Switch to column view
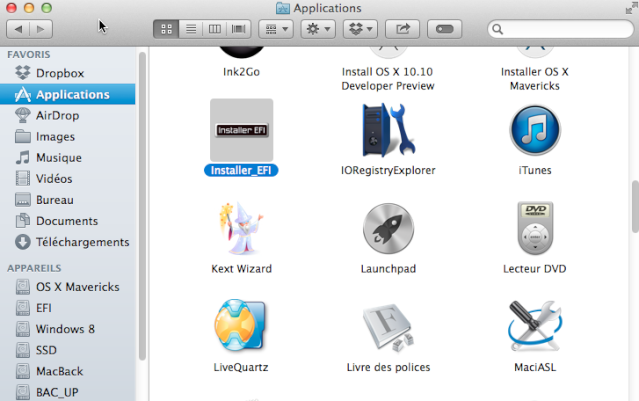639x401 pixels. pos(215,29)
